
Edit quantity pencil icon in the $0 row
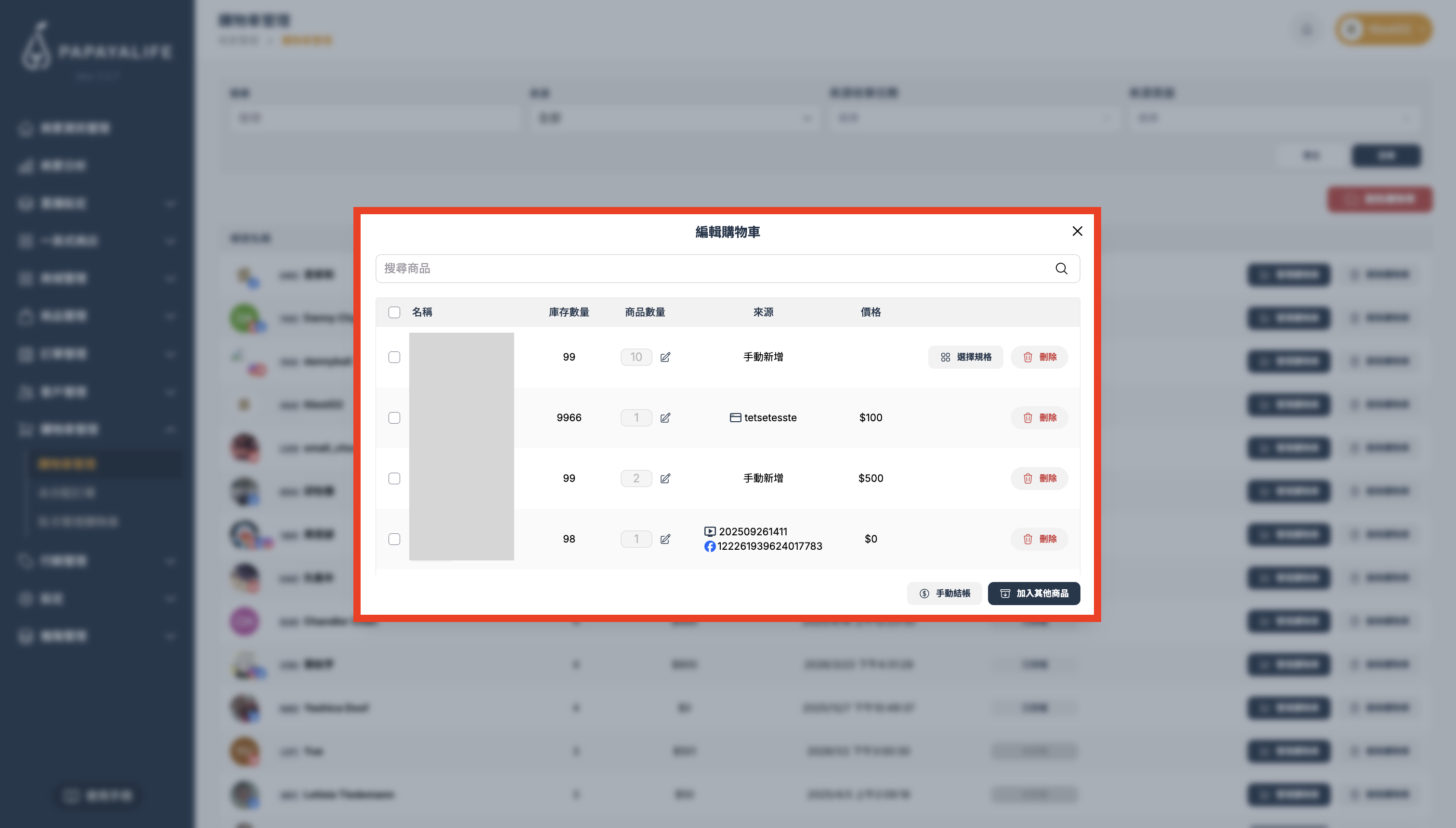(665, 539)
